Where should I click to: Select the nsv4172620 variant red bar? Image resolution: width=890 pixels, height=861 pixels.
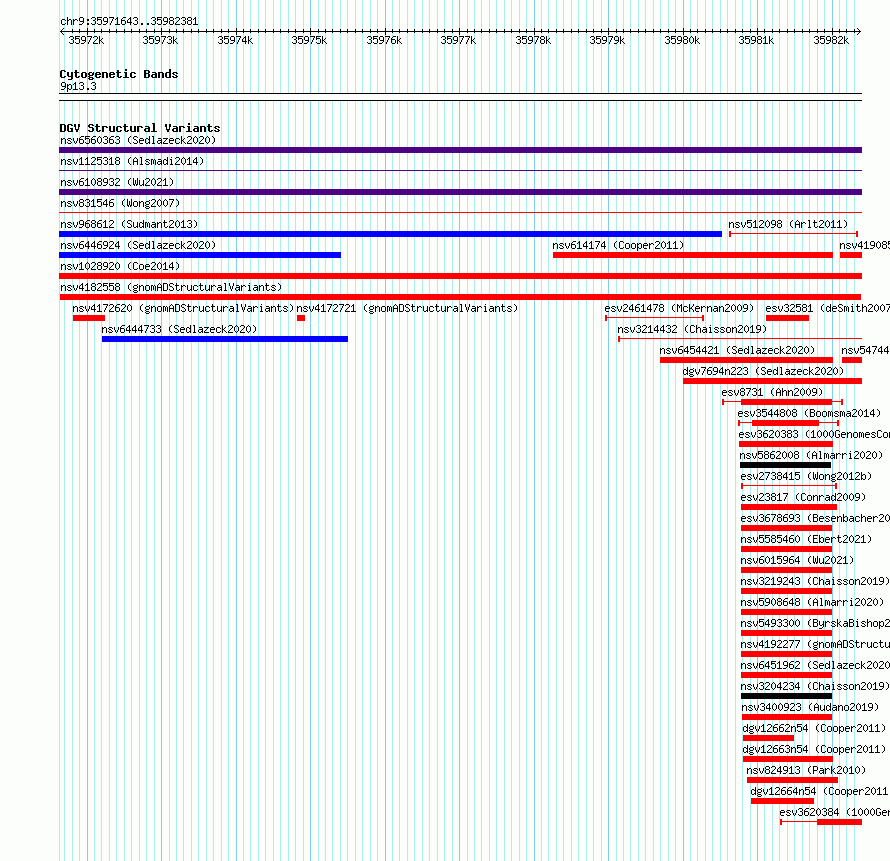click(89, 318)
